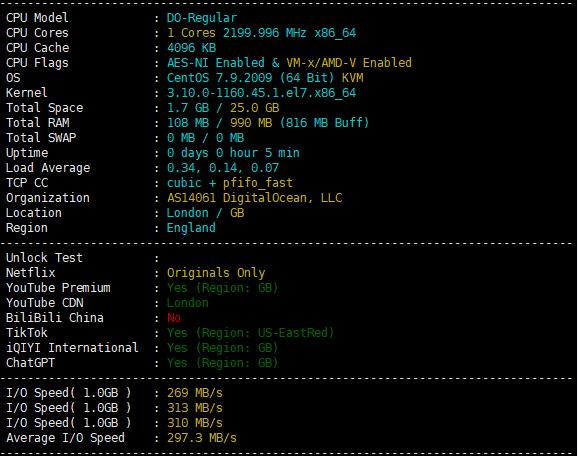Select kernel version 3.10.0-1160.45.1.el7.x86_64

261,93
